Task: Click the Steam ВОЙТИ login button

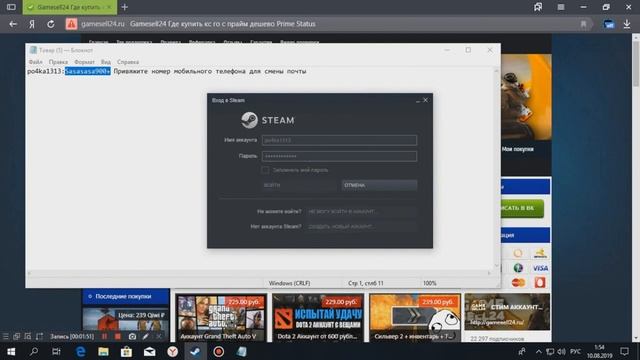Action: (300, 185)
